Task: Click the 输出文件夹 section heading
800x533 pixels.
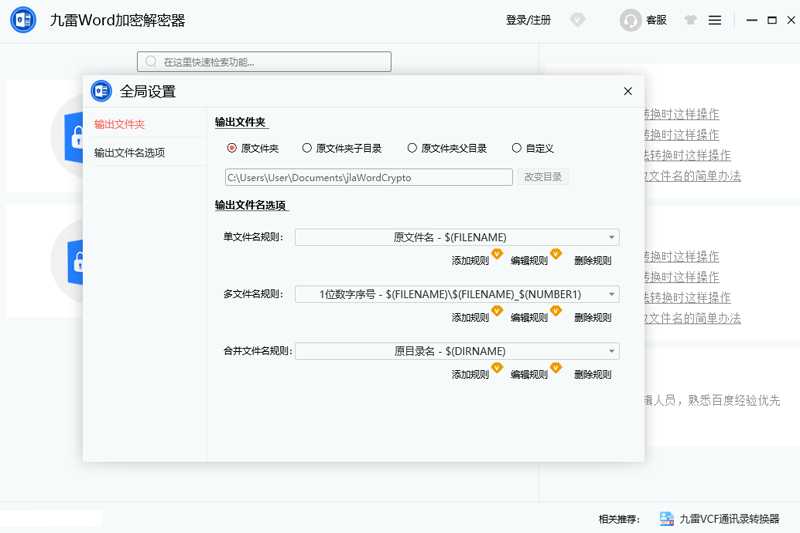Action: (x=240, y=122)
